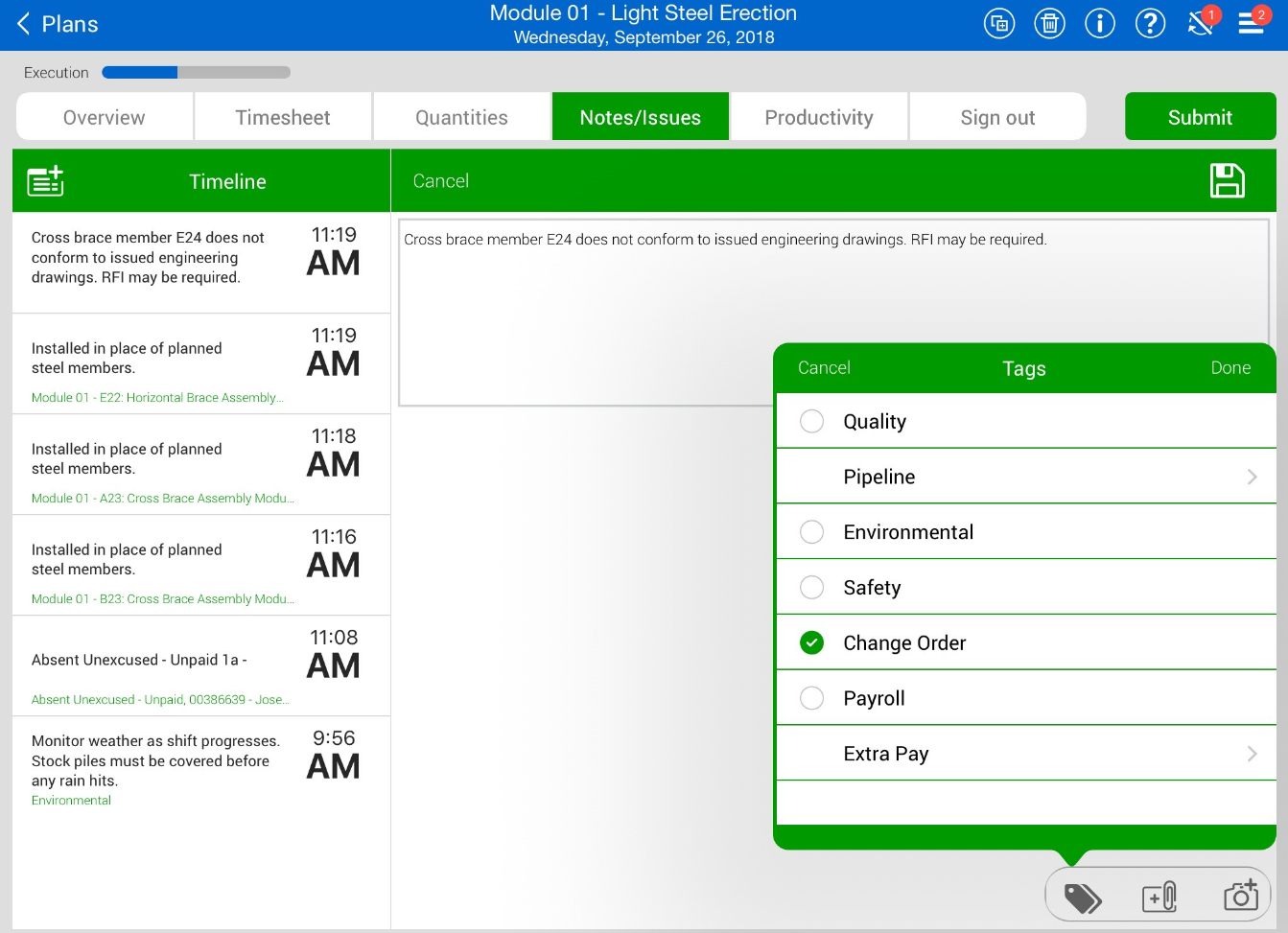Save the note with the floppy disk icon
This screenshot has width=1288, height=933.
pos(1227,180)
